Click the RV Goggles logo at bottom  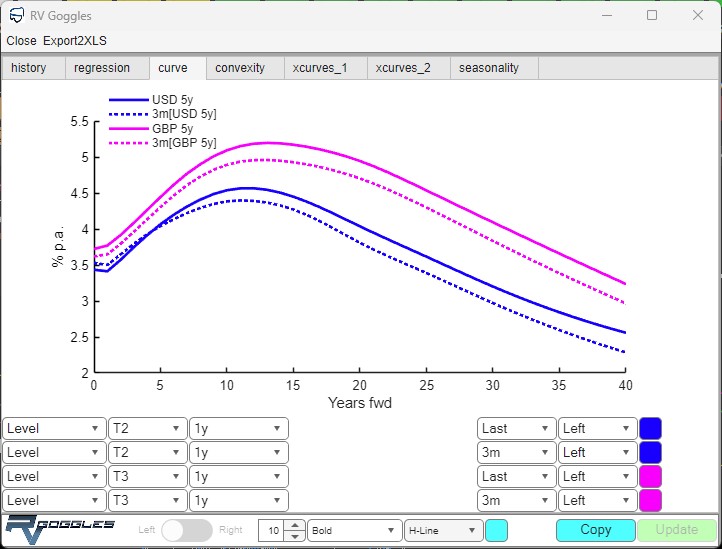(x=59, y=530)
